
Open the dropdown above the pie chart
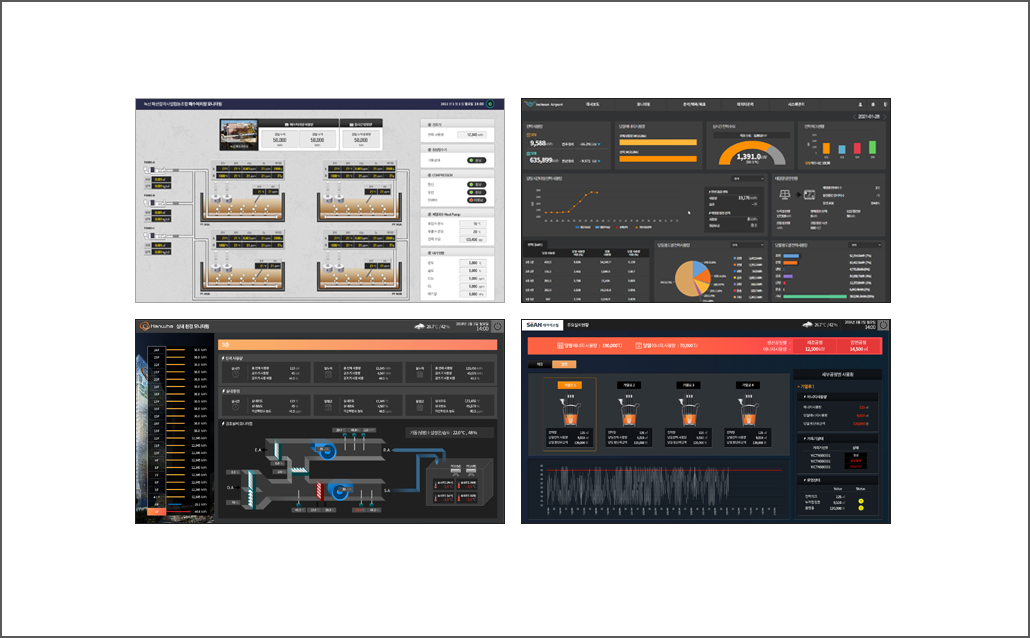(748, 245)
